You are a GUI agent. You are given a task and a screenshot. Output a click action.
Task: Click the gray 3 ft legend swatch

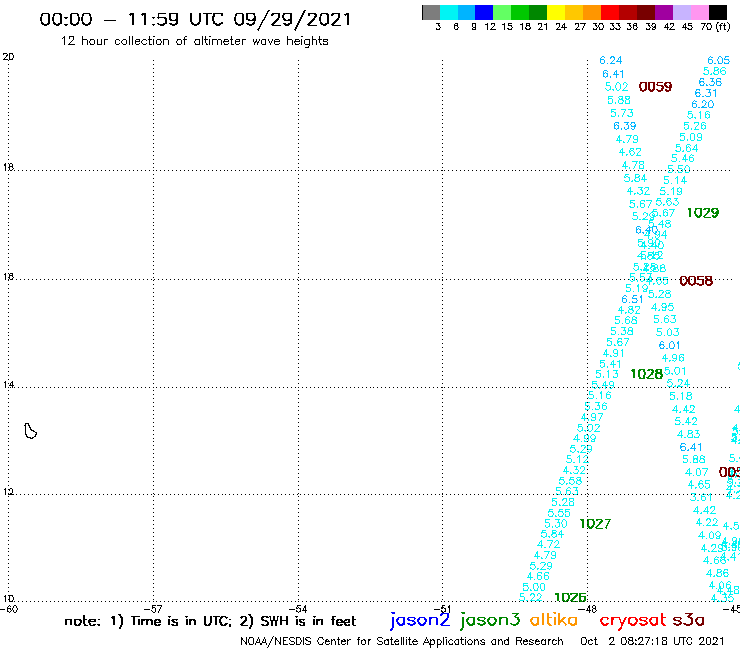pyautogui.click(x=431, y=12)
